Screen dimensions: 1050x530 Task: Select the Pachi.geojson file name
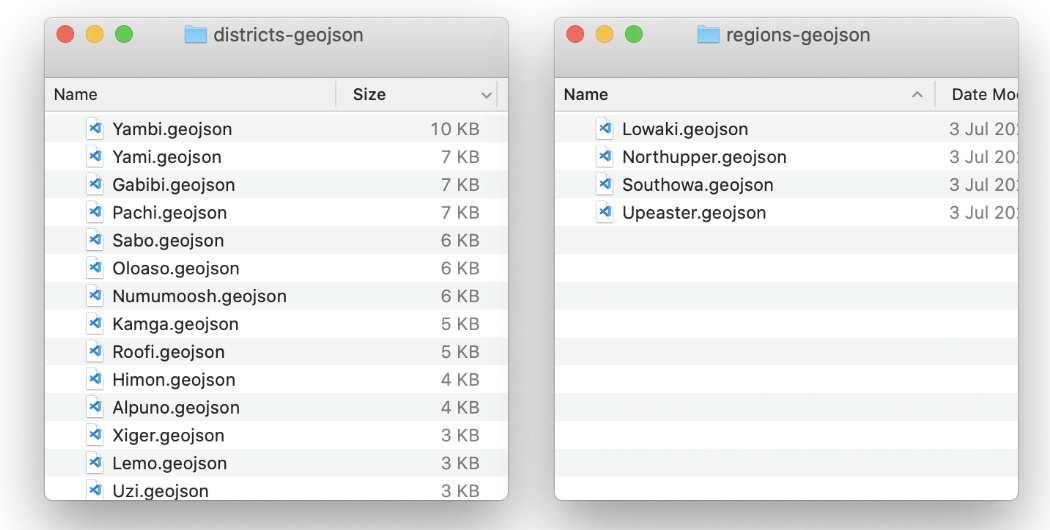click(169, 212)
